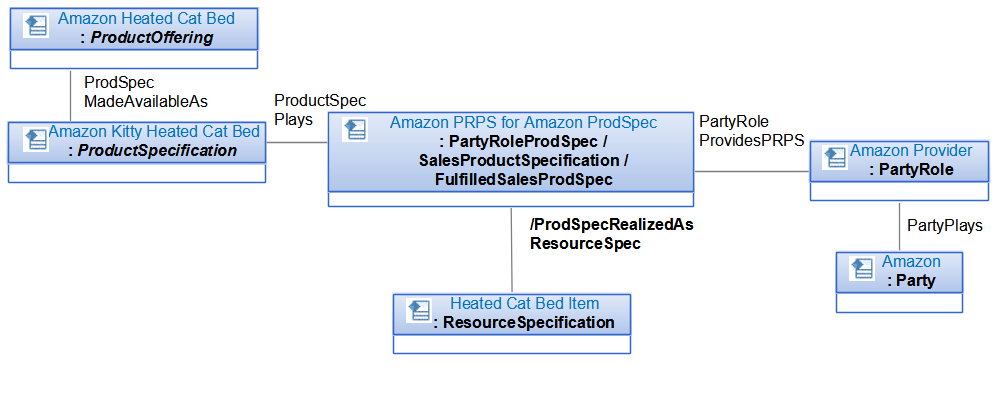Click the FulfilledSalesProdSpec classifier line

[x=523, y=179]
